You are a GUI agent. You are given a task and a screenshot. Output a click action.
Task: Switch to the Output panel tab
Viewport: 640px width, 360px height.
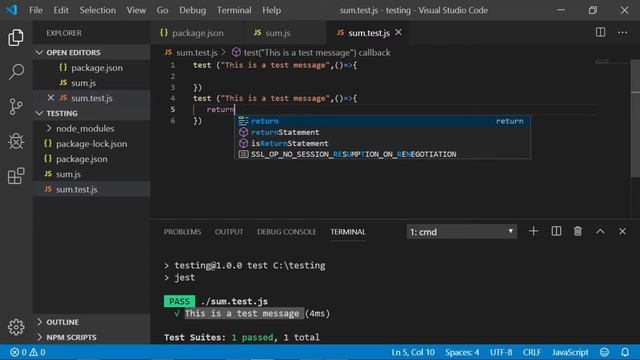coord(229,232)
